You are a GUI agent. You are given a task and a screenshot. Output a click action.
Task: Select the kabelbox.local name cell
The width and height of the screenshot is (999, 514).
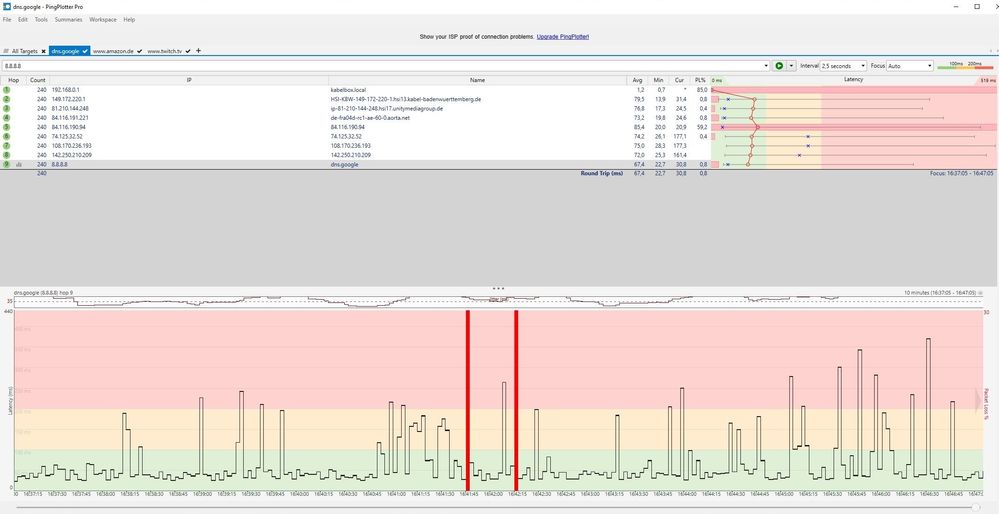point(349,90)
